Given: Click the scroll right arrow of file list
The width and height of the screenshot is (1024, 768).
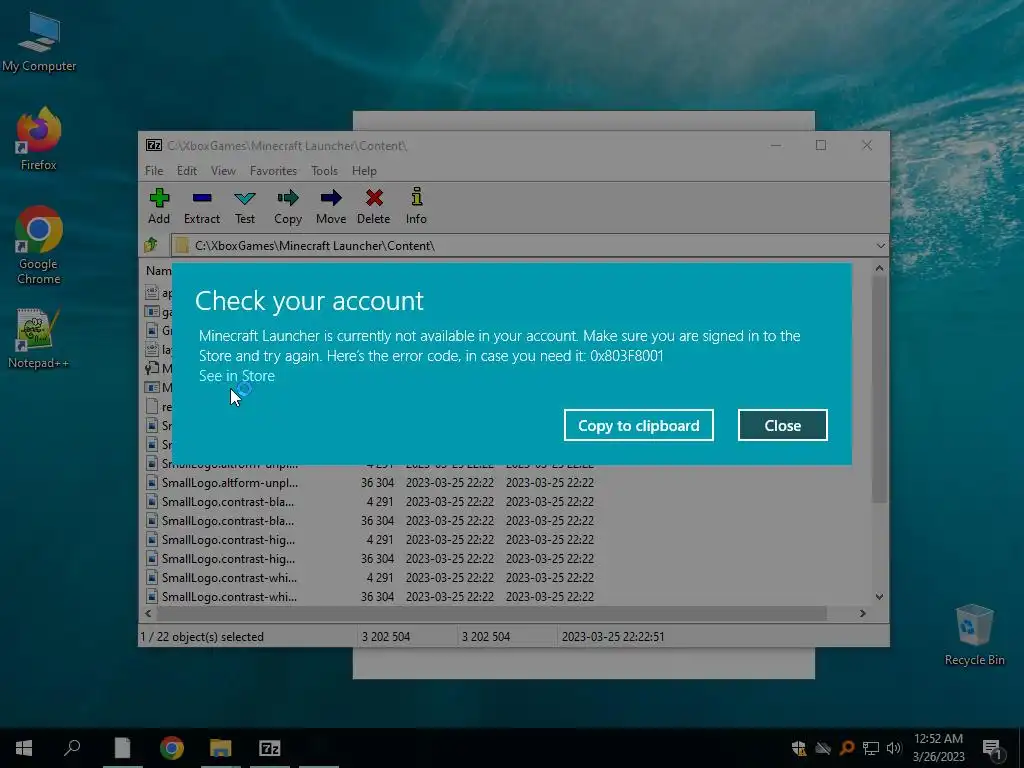Looking at the screenshot, I should tap(863, 613).
